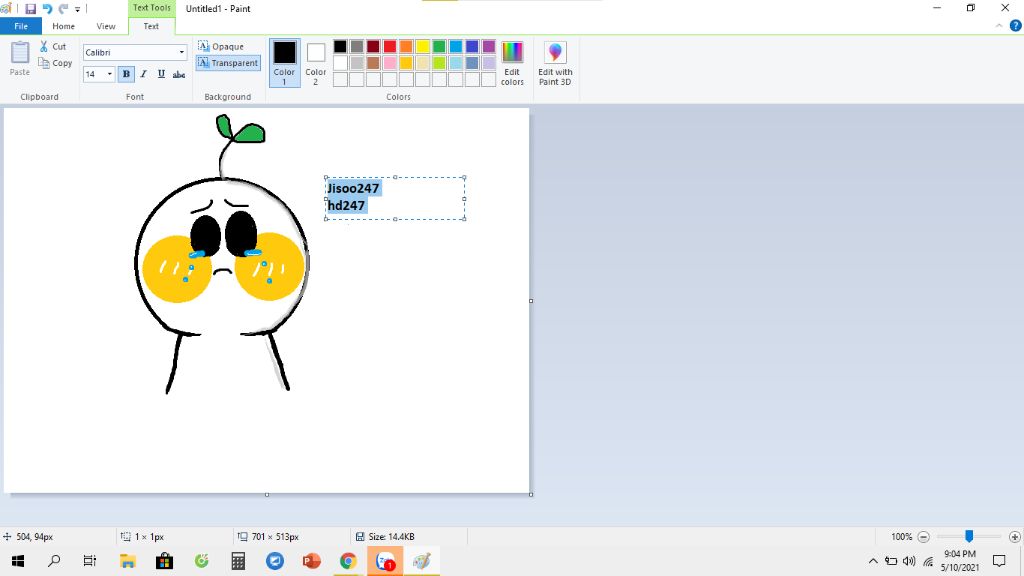Image resolution: width=1024 pixels, height=576 pixels.
Task: Open Paint Help question mark
Action: point(1016,26)
